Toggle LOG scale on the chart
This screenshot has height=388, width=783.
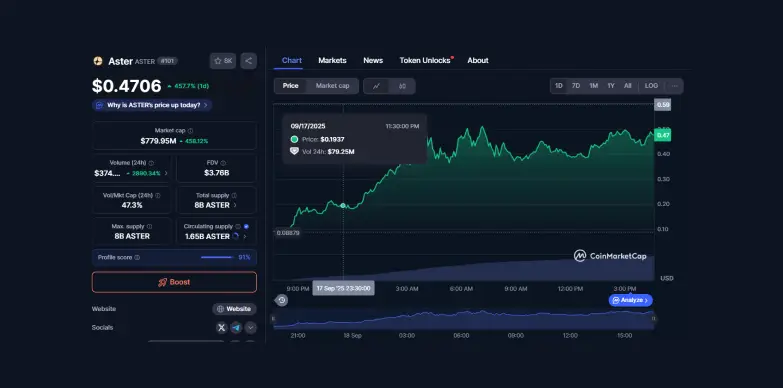point(651,86)
